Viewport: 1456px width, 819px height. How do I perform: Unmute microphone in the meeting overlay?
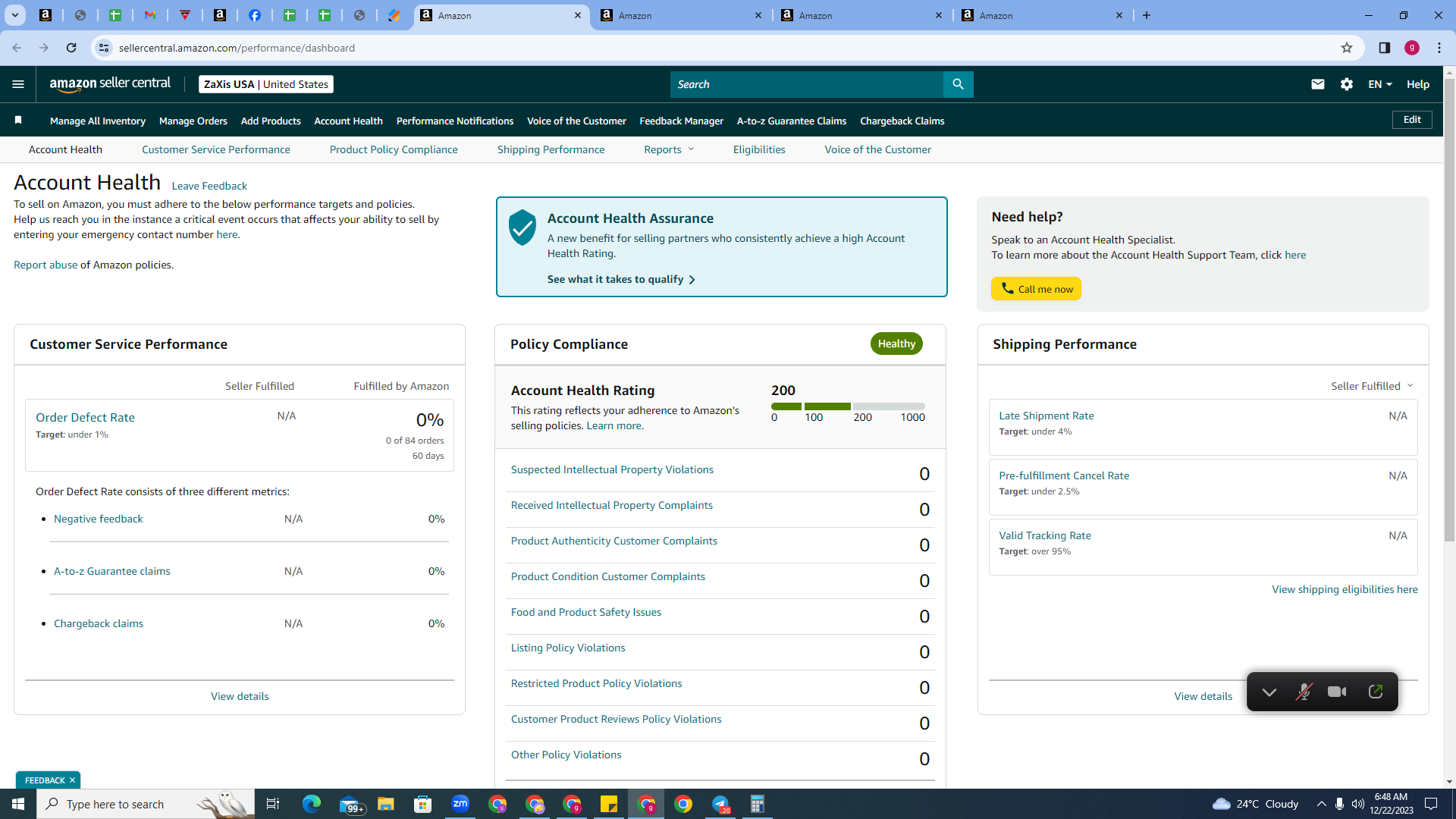[1304, 692]
